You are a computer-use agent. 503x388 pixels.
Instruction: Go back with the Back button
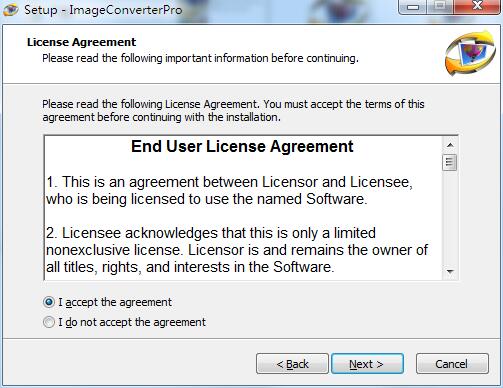(292, 364)
